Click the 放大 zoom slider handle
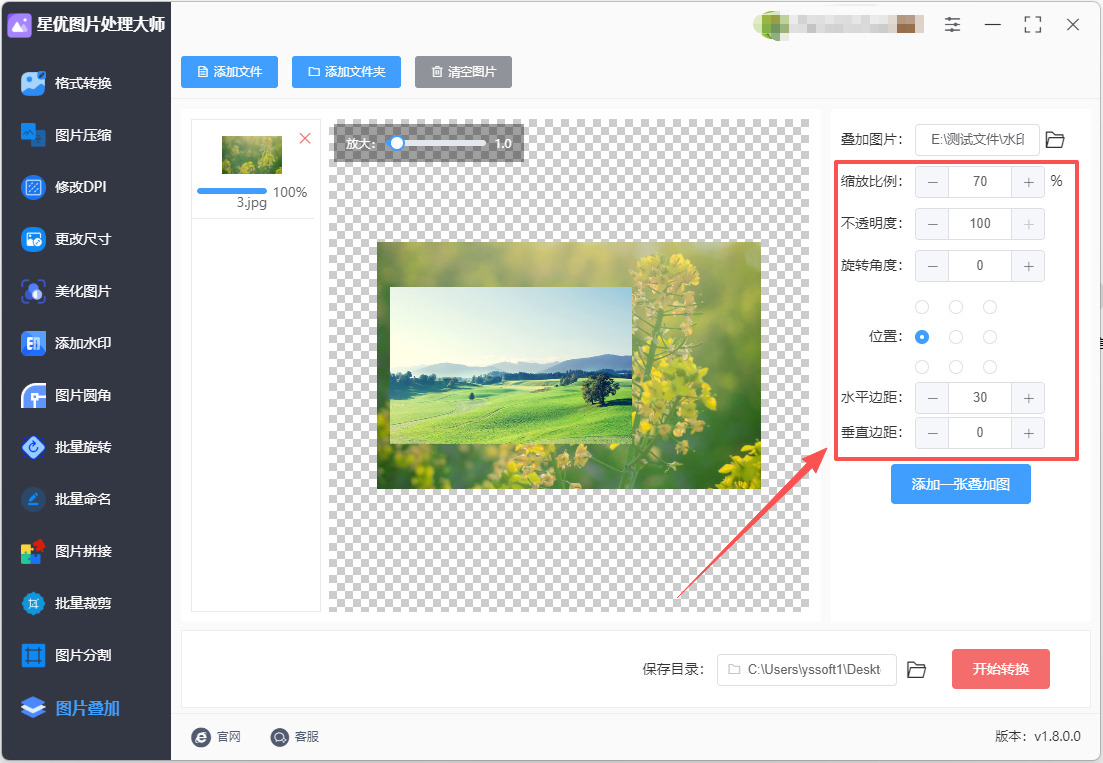The width and height of the screenshot is (1103, 763). tap(397, 143)
